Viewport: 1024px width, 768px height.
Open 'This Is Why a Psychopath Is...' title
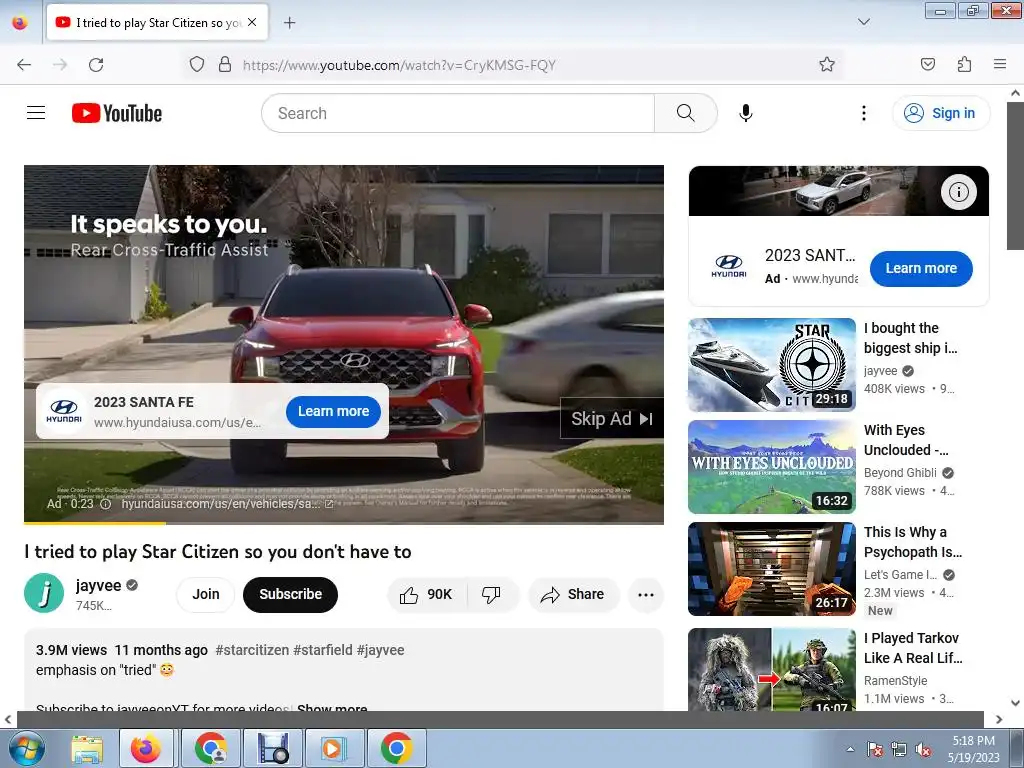tap(912, 542)
